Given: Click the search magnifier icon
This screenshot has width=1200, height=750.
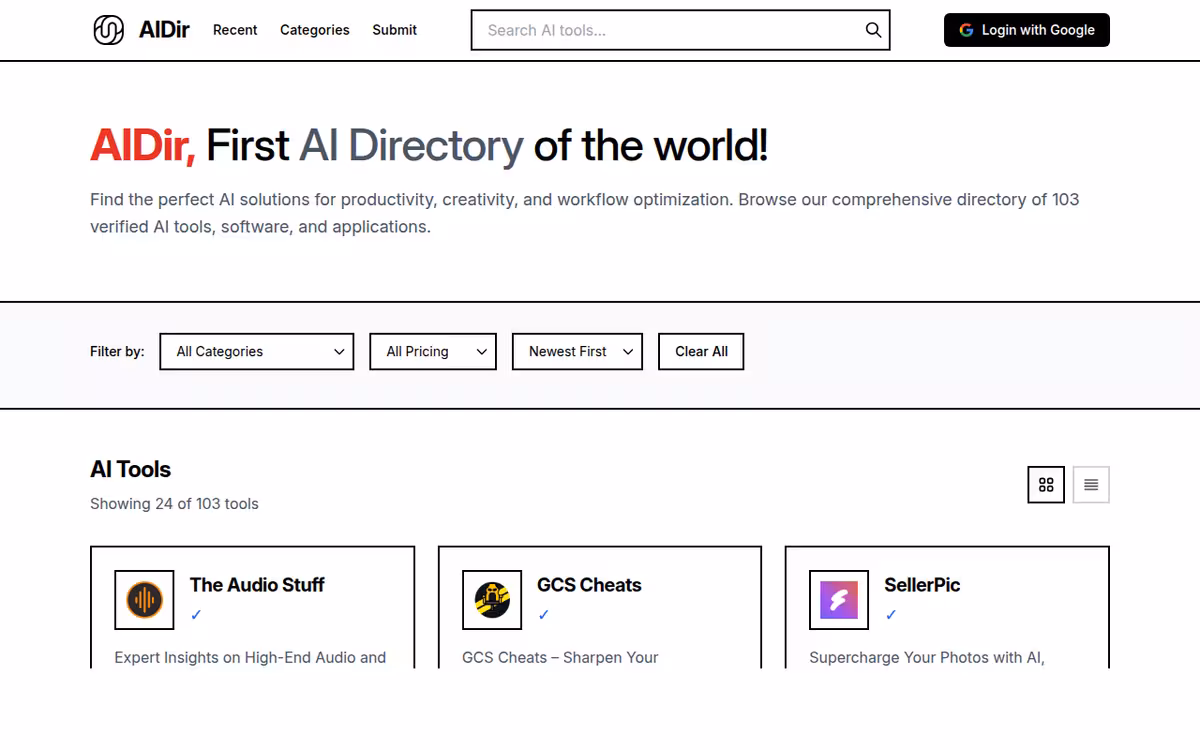Looking at the screenshot, I should coord(873,30).
